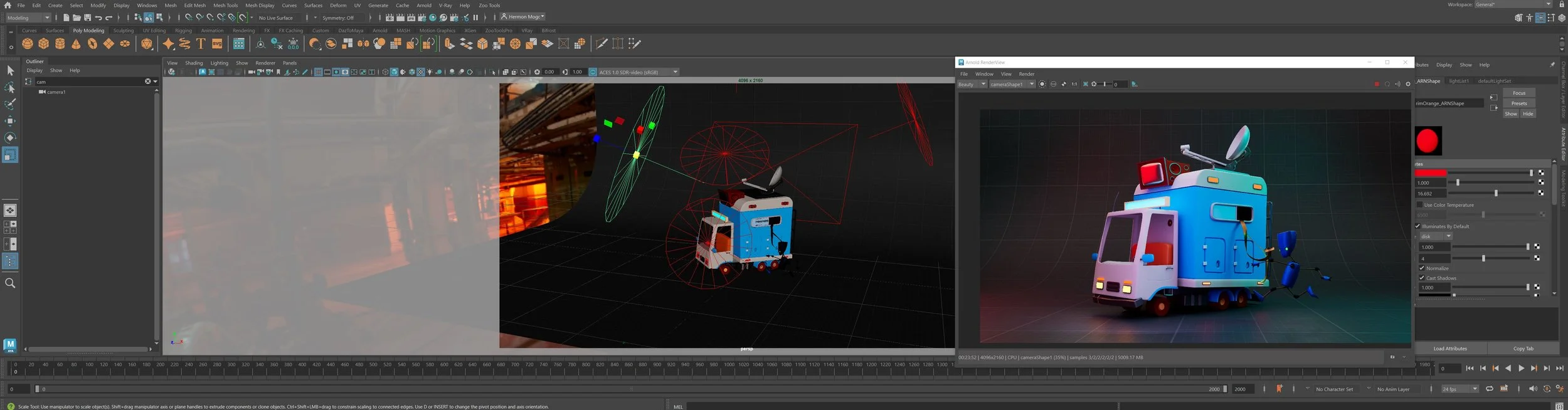Click the Multi-Cut tool shelf icon
This screenshot has height=410, width=1568.
click(x=601, y=44)
